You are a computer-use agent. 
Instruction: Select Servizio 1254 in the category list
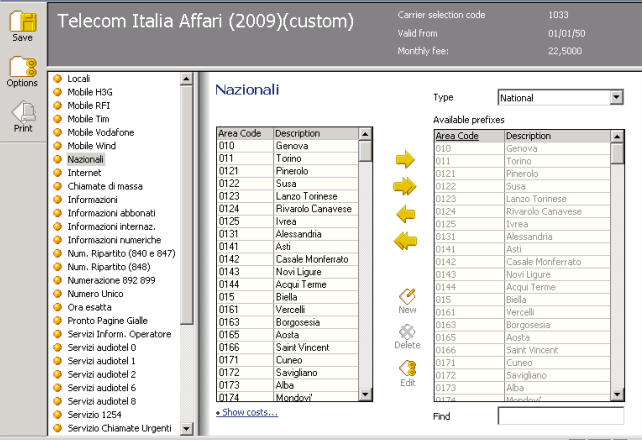[x=97, y=414]
